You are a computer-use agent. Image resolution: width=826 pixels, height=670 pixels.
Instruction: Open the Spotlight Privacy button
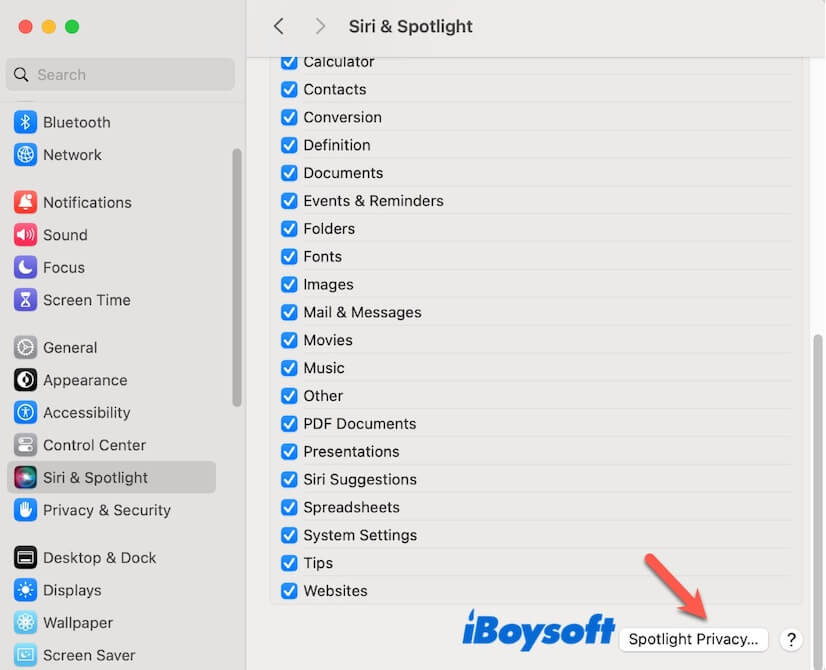point(693,639)
